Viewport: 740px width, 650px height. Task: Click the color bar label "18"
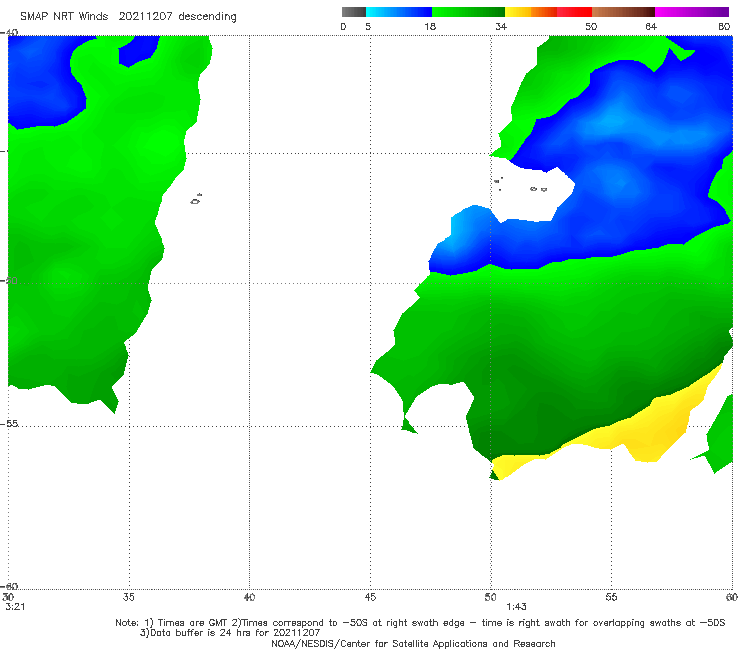pos(430,26)
